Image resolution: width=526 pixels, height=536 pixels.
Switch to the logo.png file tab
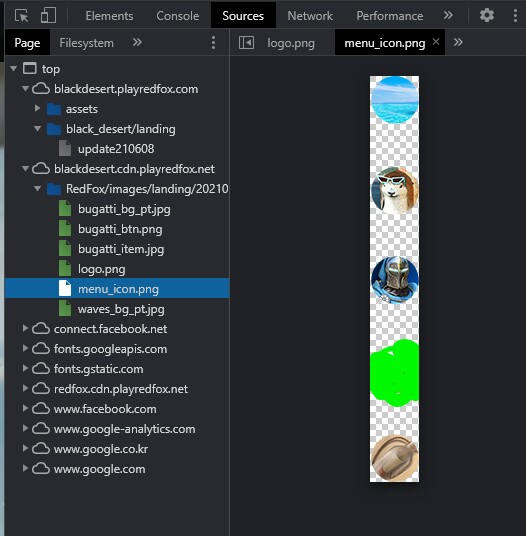coord(291,43)
